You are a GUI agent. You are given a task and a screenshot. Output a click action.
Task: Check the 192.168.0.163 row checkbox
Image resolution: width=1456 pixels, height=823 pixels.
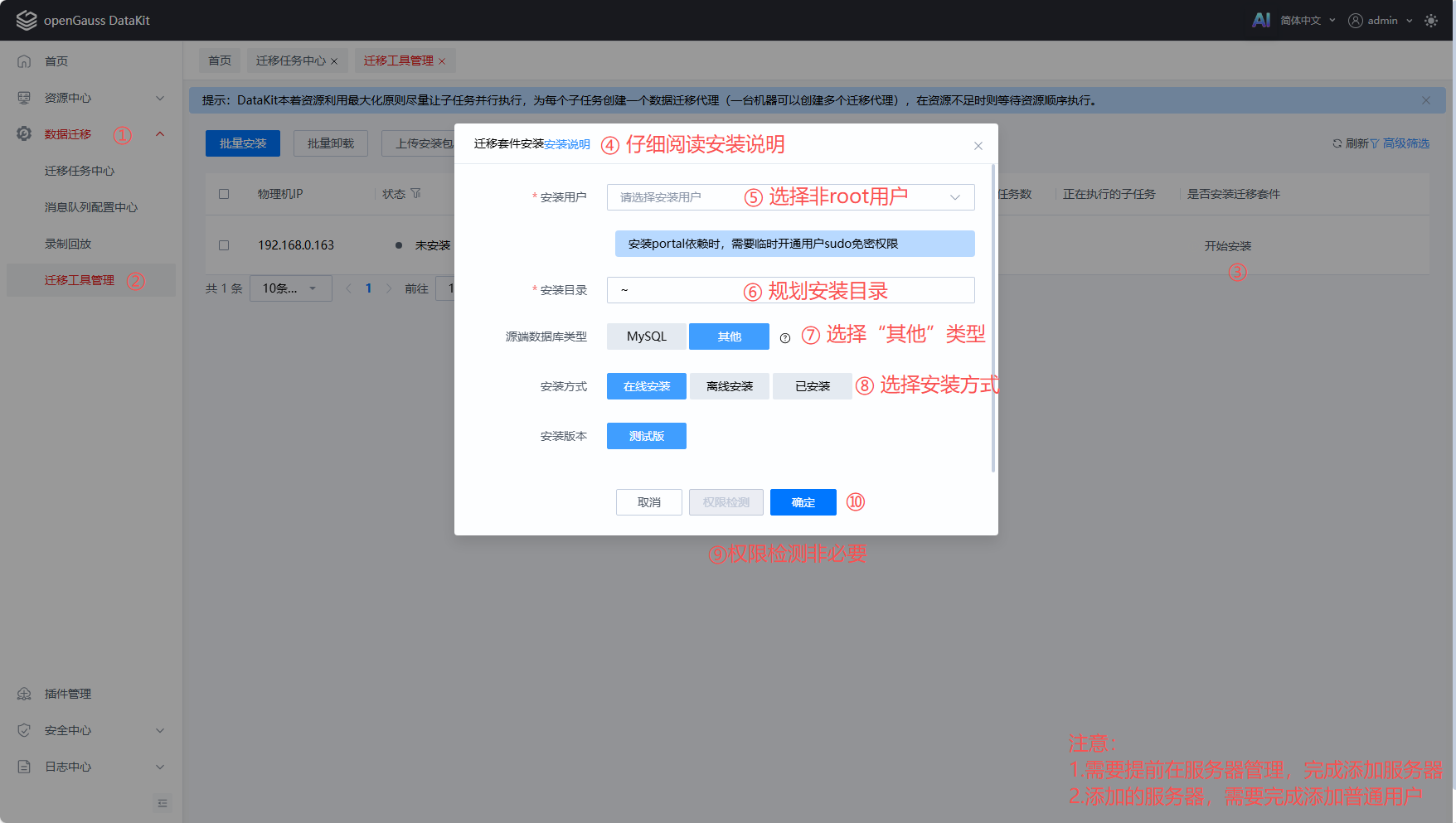click(224, 245)
